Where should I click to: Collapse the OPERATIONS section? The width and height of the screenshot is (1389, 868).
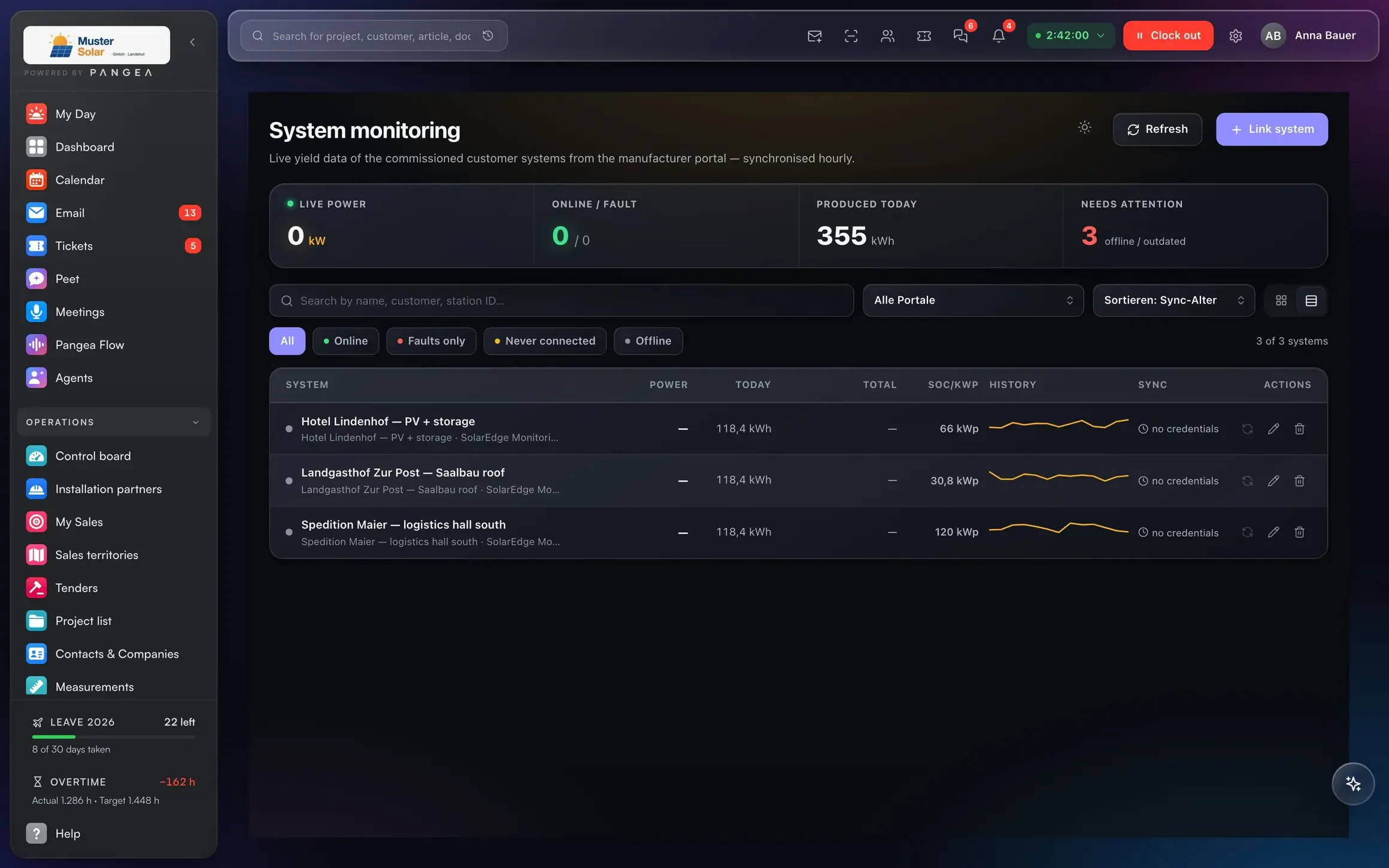(113, 422)
